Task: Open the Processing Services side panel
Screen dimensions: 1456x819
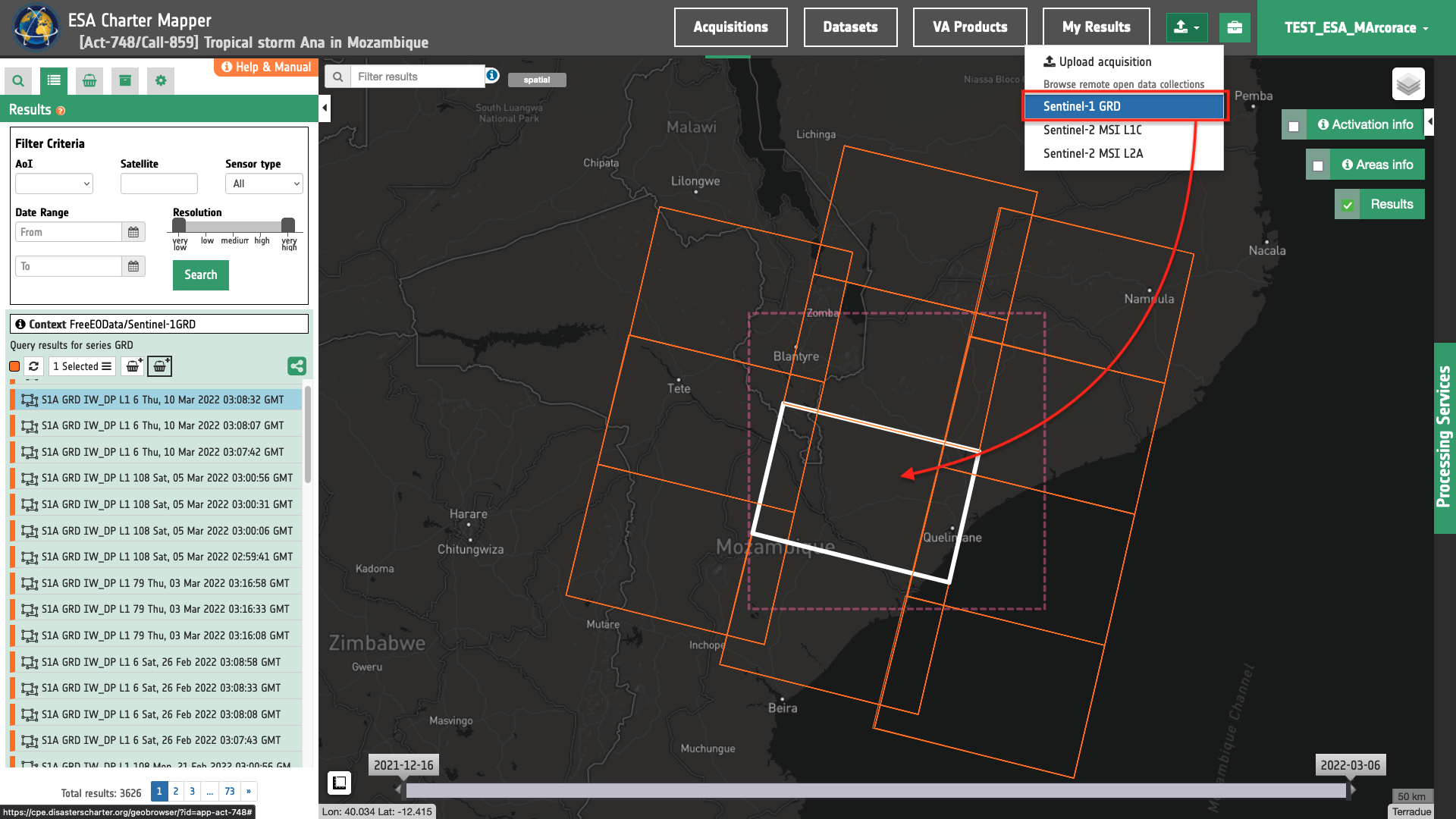Action: click(x=1444, y=438)
